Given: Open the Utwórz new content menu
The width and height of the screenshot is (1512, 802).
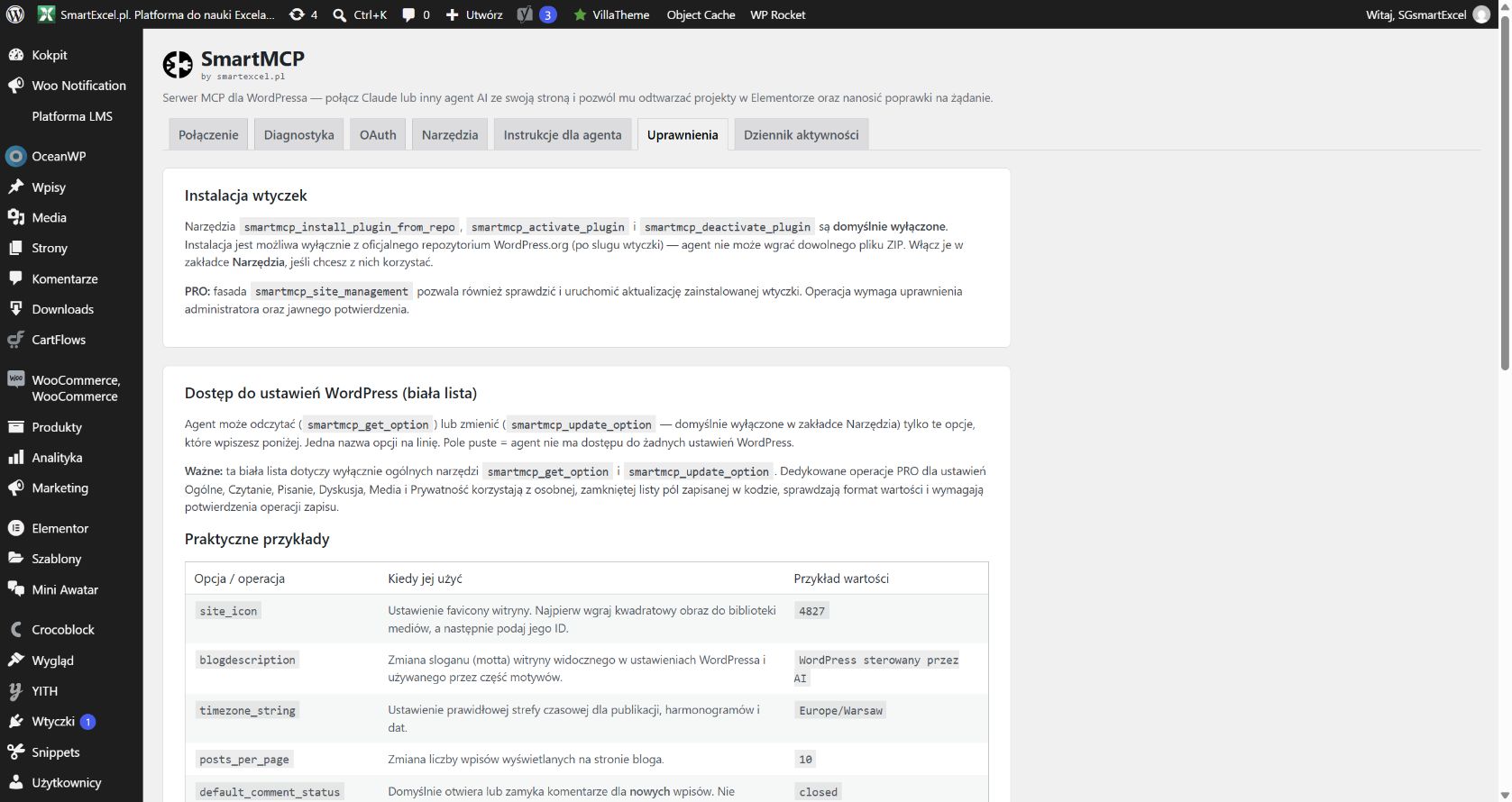Looking at the screenshot, I should [474, 14].
